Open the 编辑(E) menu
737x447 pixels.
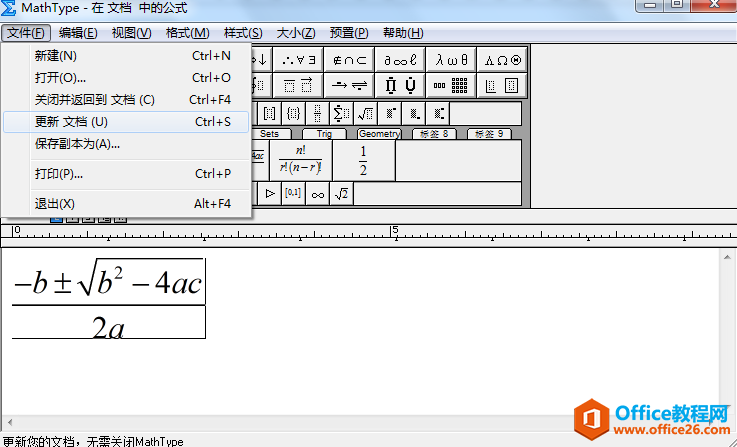(78, 33)
